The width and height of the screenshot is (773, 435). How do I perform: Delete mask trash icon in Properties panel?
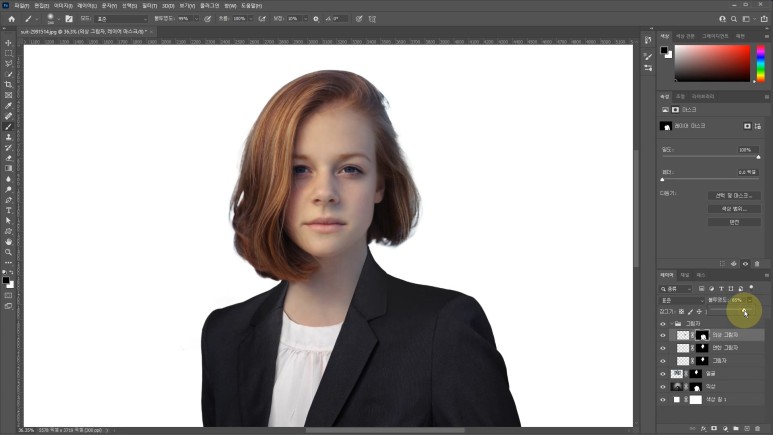(757, 264)
